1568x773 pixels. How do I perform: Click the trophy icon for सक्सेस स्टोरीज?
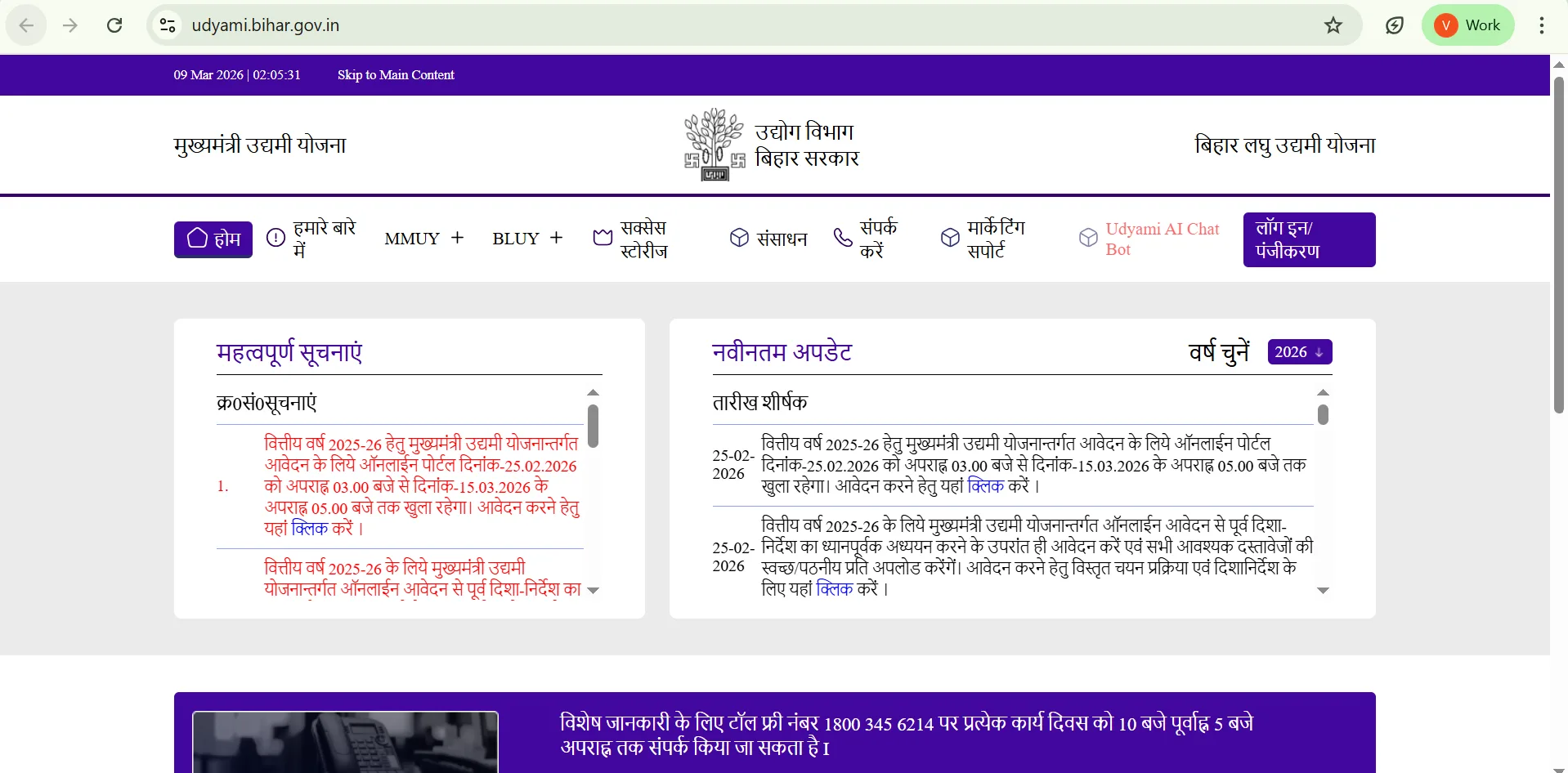coord(603,237)
